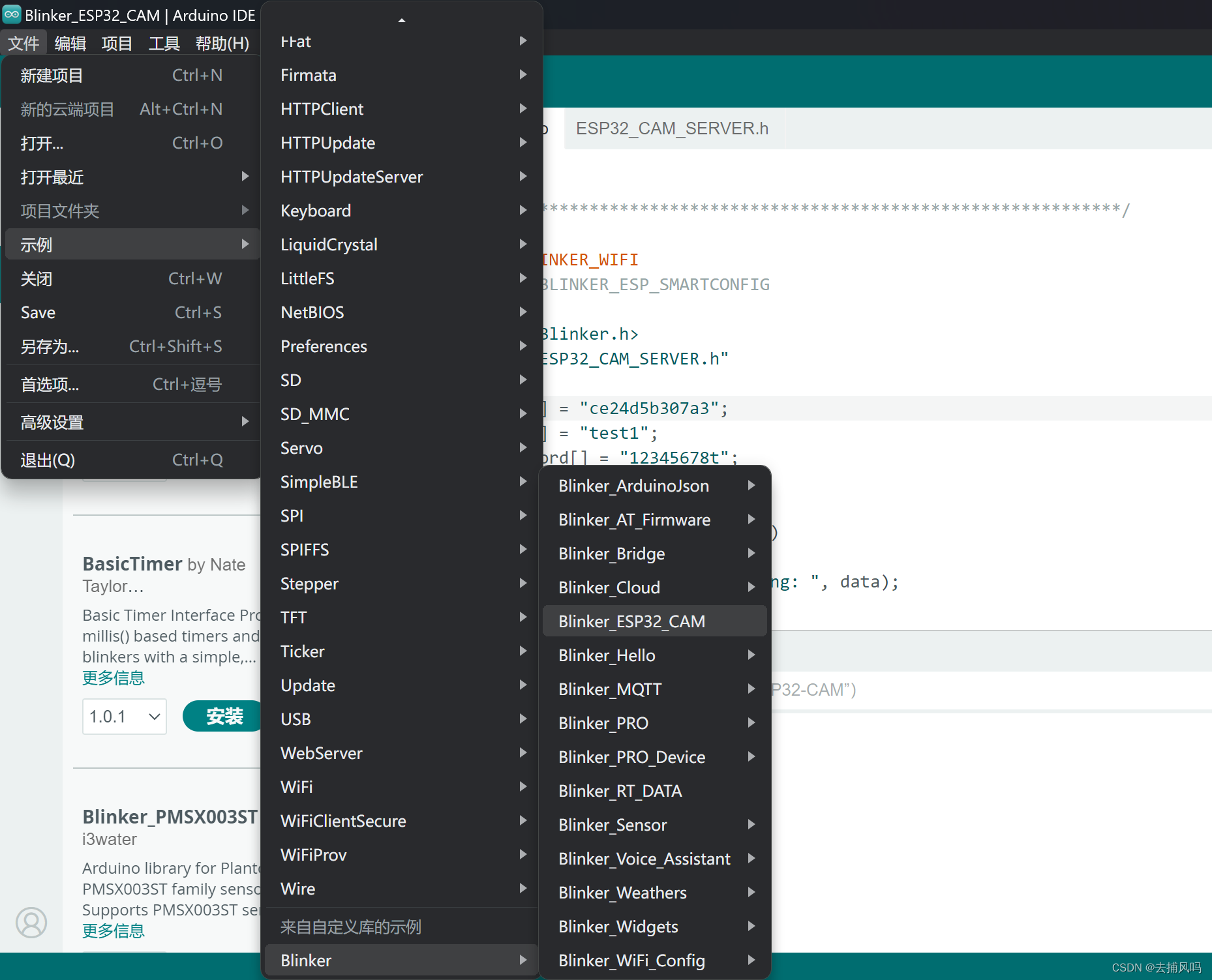Expand the 示例 submenu

tap(132, 245)
